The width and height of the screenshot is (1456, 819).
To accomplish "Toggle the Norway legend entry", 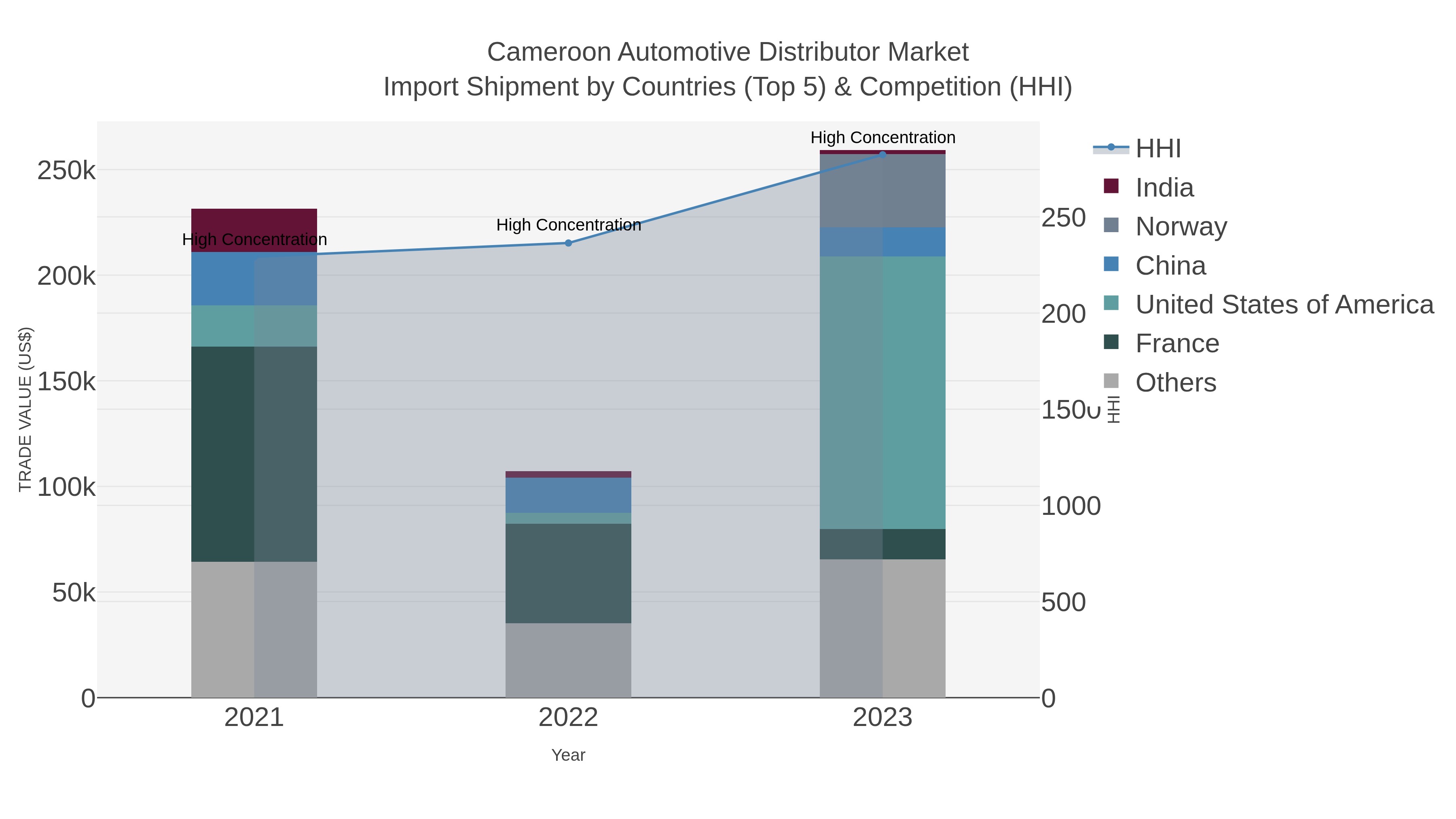I will pyautogui.click(x=1166, y=226).
